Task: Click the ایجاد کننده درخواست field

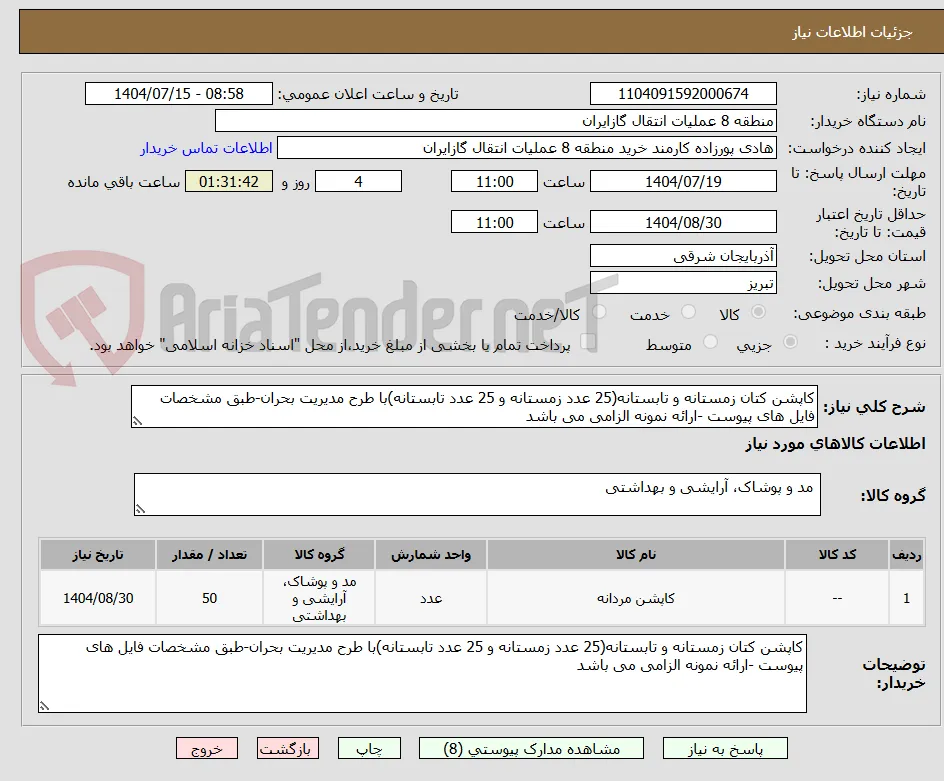Action: coord(527,148)
